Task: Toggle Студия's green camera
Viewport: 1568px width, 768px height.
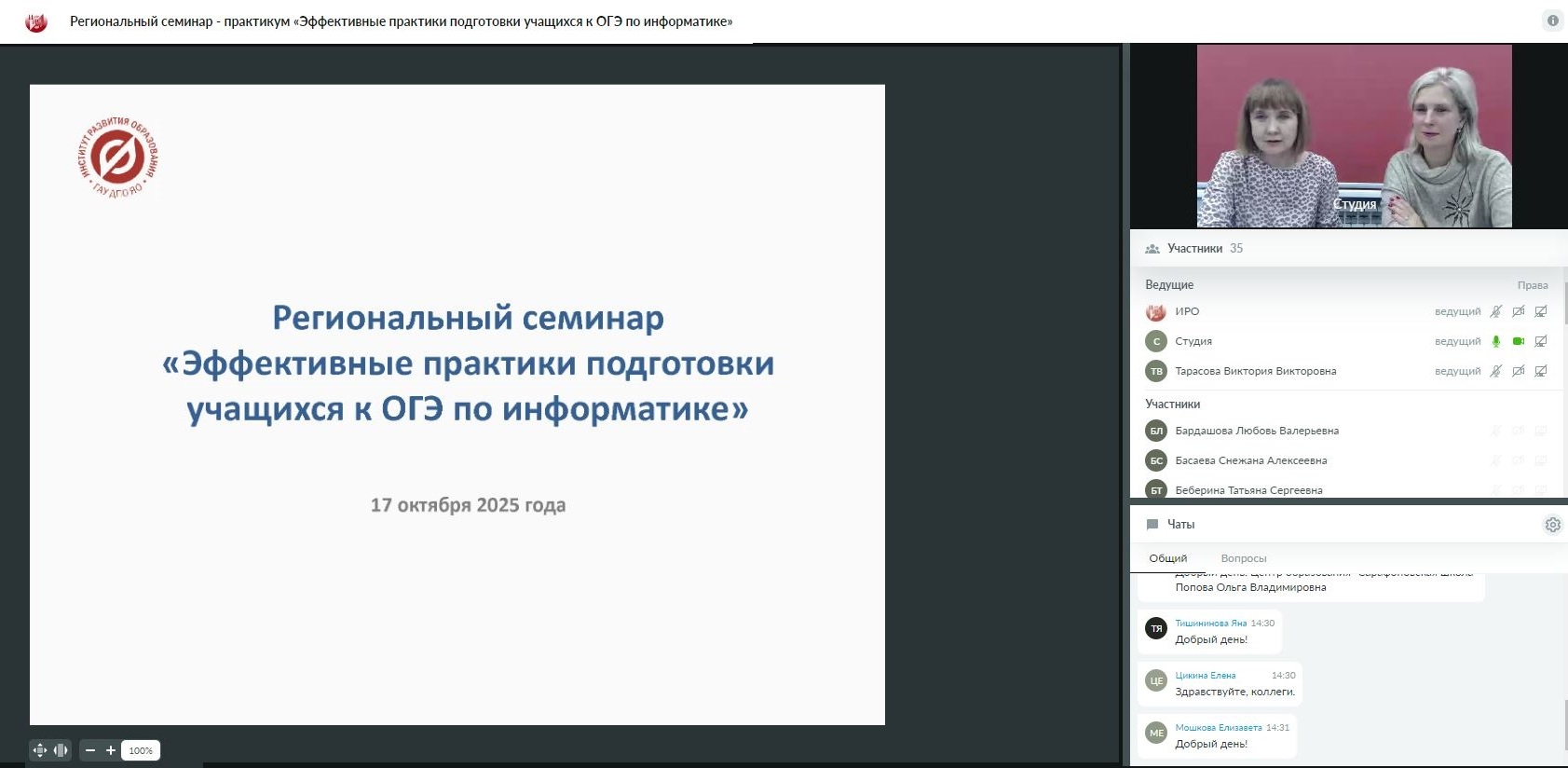Action: click(x=1519, y=341)
